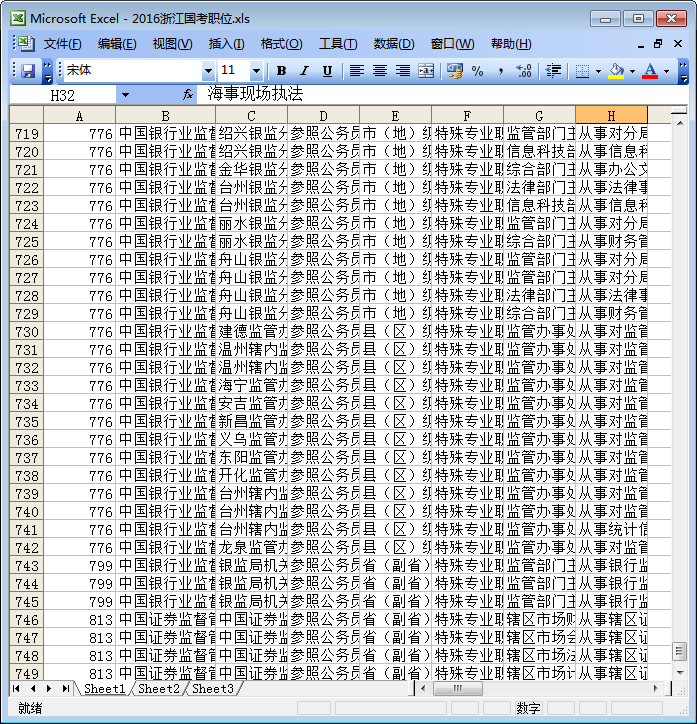Open the 数据(D) menu
This screenshot has height=724, width=697.
[394, 44]
